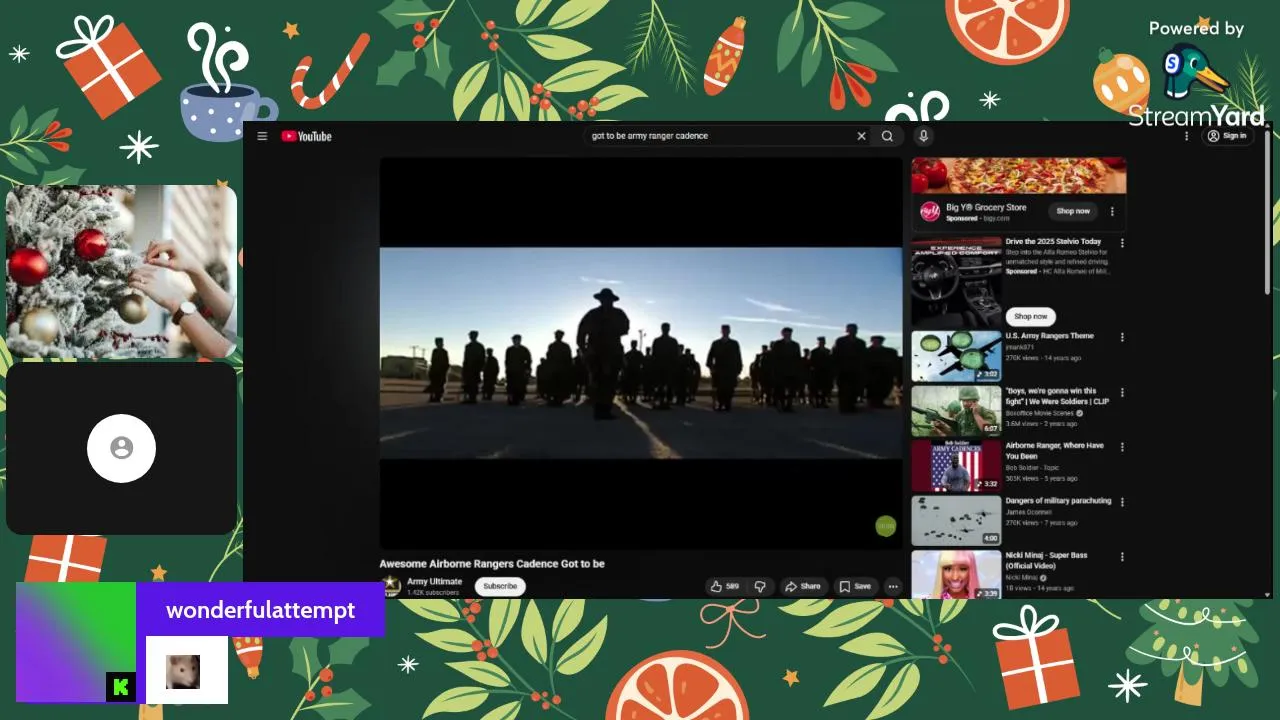Image resolution: width=1280 pixels, height=720 pixels.
Task: Open the YouTube hamburger guide menu
Action: [x=262, y=136]
